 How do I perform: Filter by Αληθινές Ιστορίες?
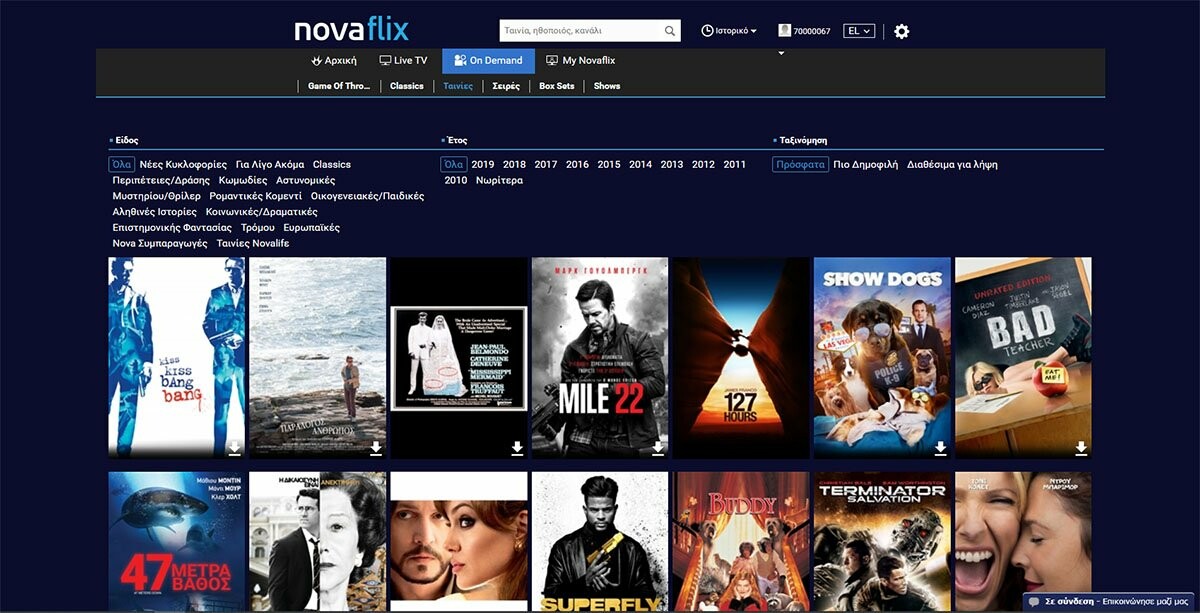(x=155, y=212)
